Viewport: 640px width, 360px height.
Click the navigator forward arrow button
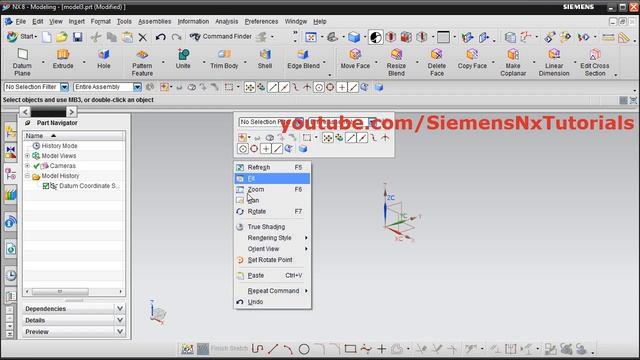click(71, 111)
